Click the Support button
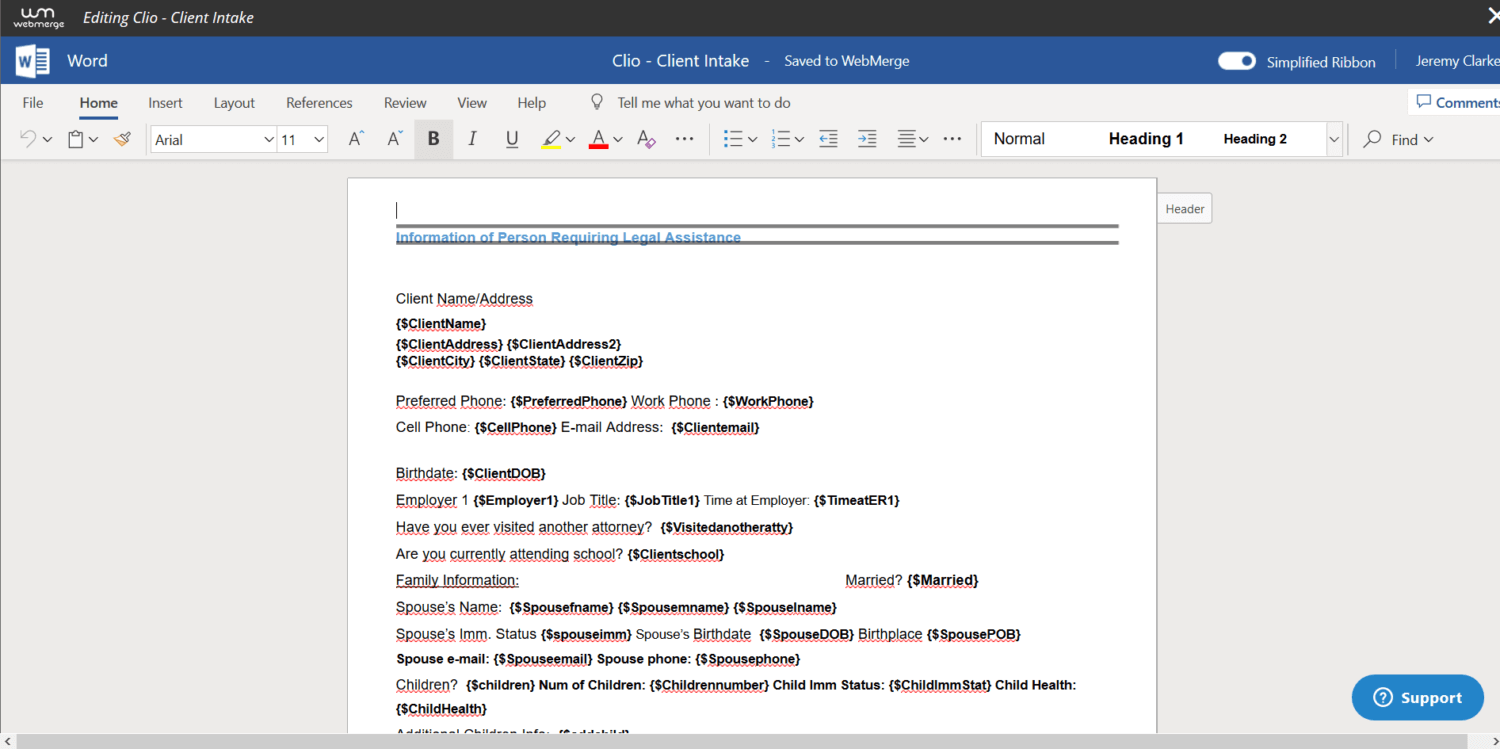This screenshot has height=749, width=1500. 1417,698
